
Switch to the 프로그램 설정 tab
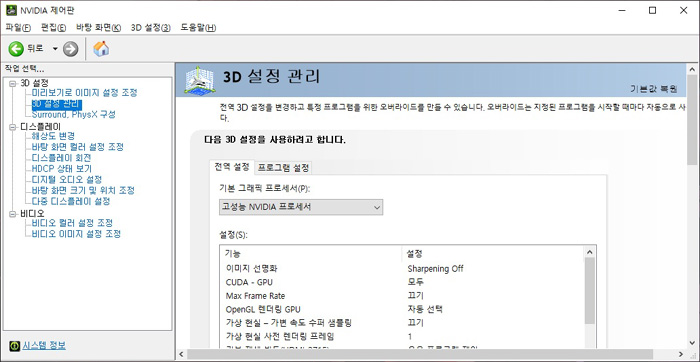tap(283, 168)
